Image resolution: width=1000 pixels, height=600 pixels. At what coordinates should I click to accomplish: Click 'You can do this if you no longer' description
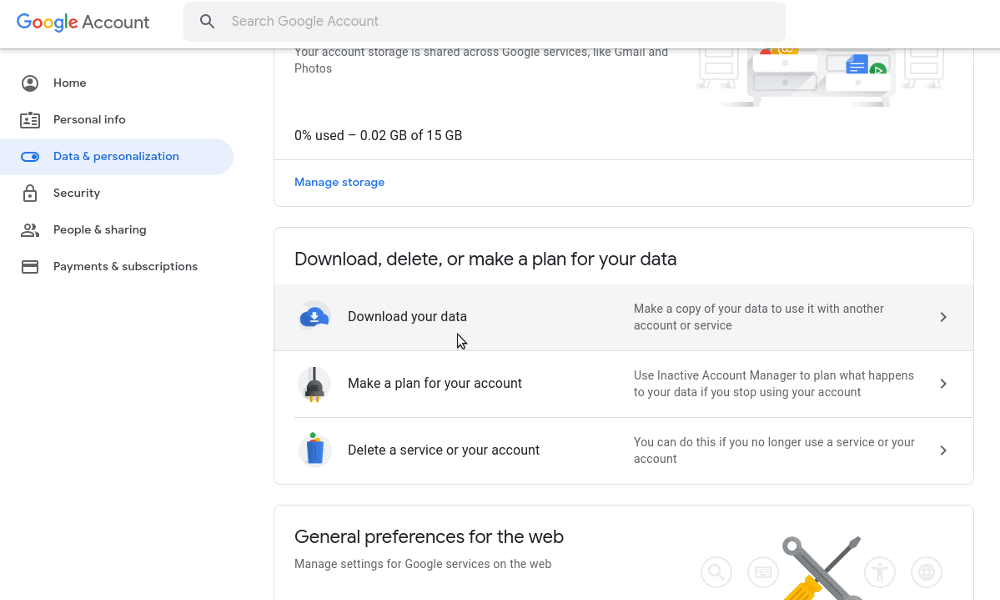click(774, 451)
